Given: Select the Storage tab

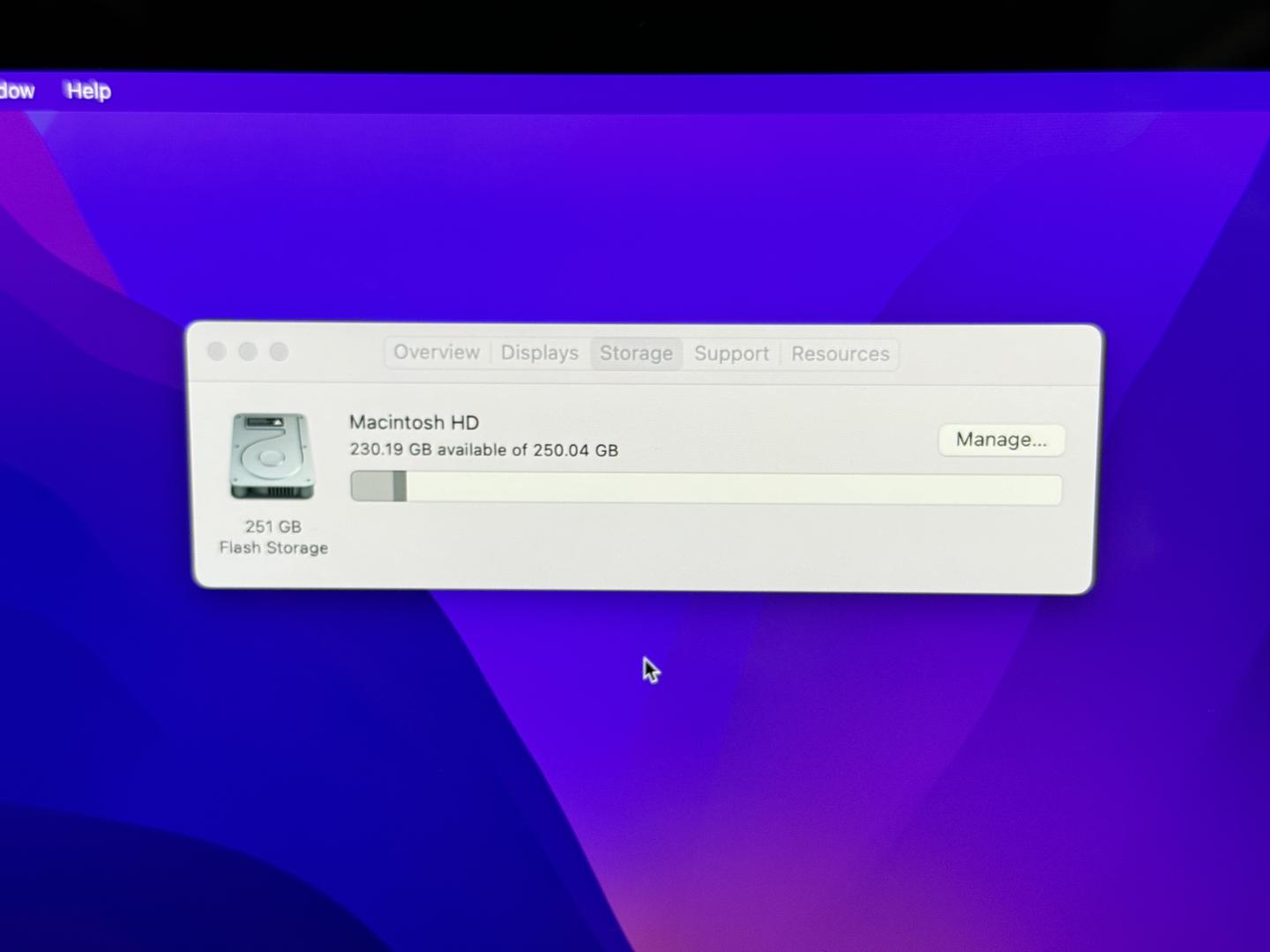Looking at the screenshot, I should (x=636, y=353).
